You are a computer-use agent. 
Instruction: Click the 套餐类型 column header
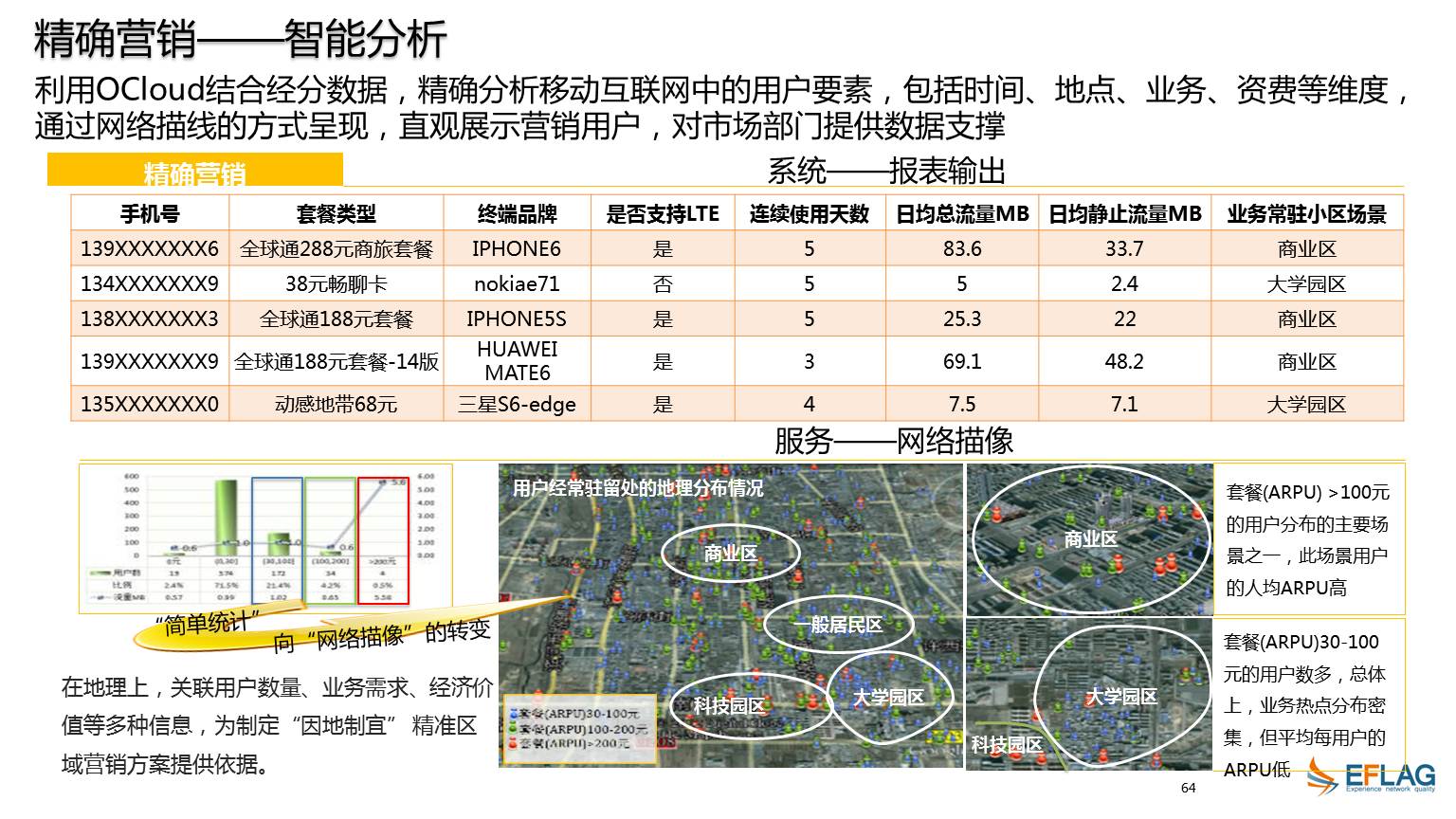pos(337,214)
